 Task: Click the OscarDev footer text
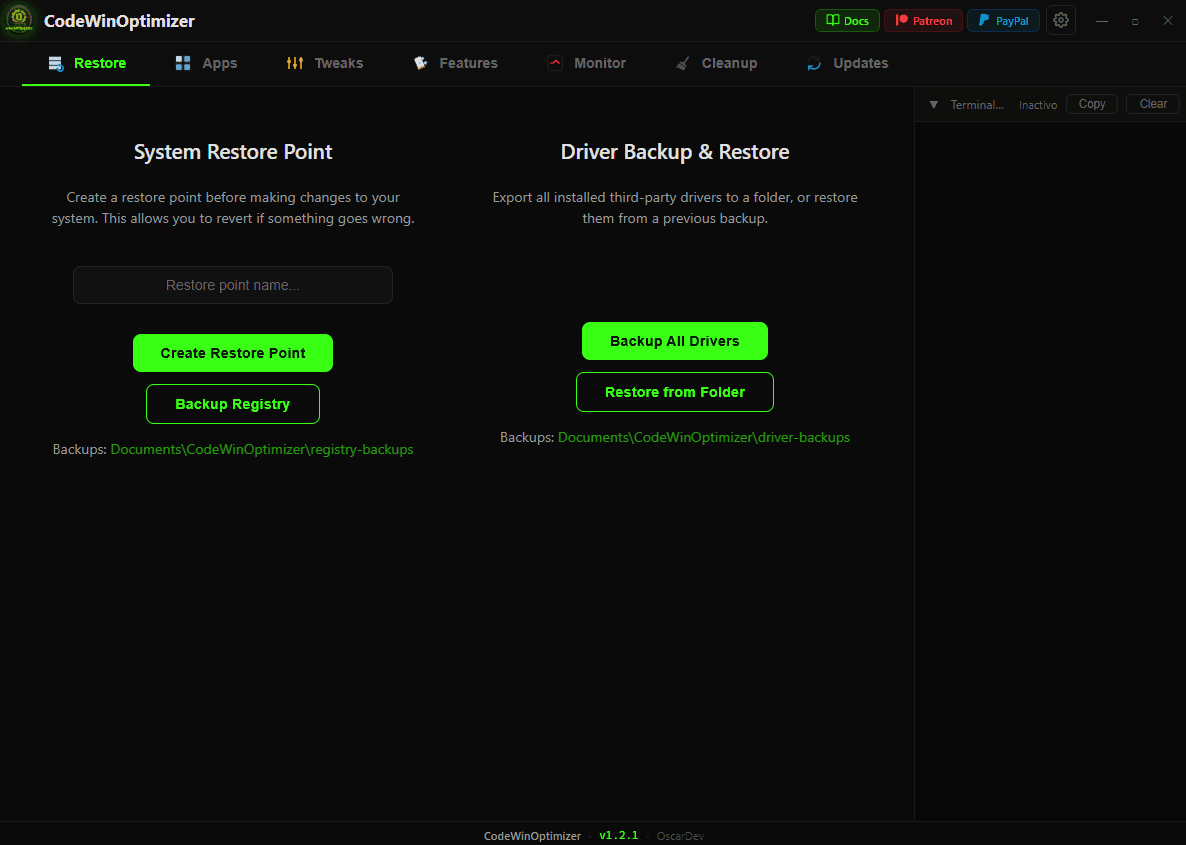point(680,837)
